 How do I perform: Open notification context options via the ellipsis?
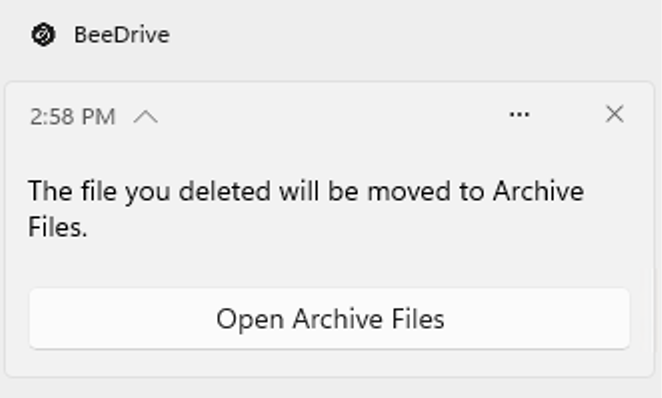click(x=519, y=114)
